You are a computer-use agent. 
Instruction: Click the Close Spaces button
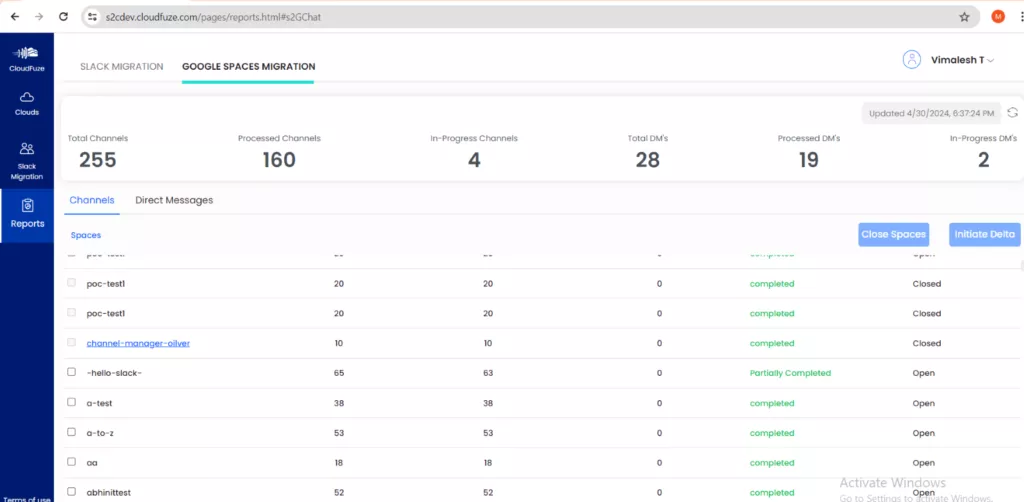[x=893, y=234]
